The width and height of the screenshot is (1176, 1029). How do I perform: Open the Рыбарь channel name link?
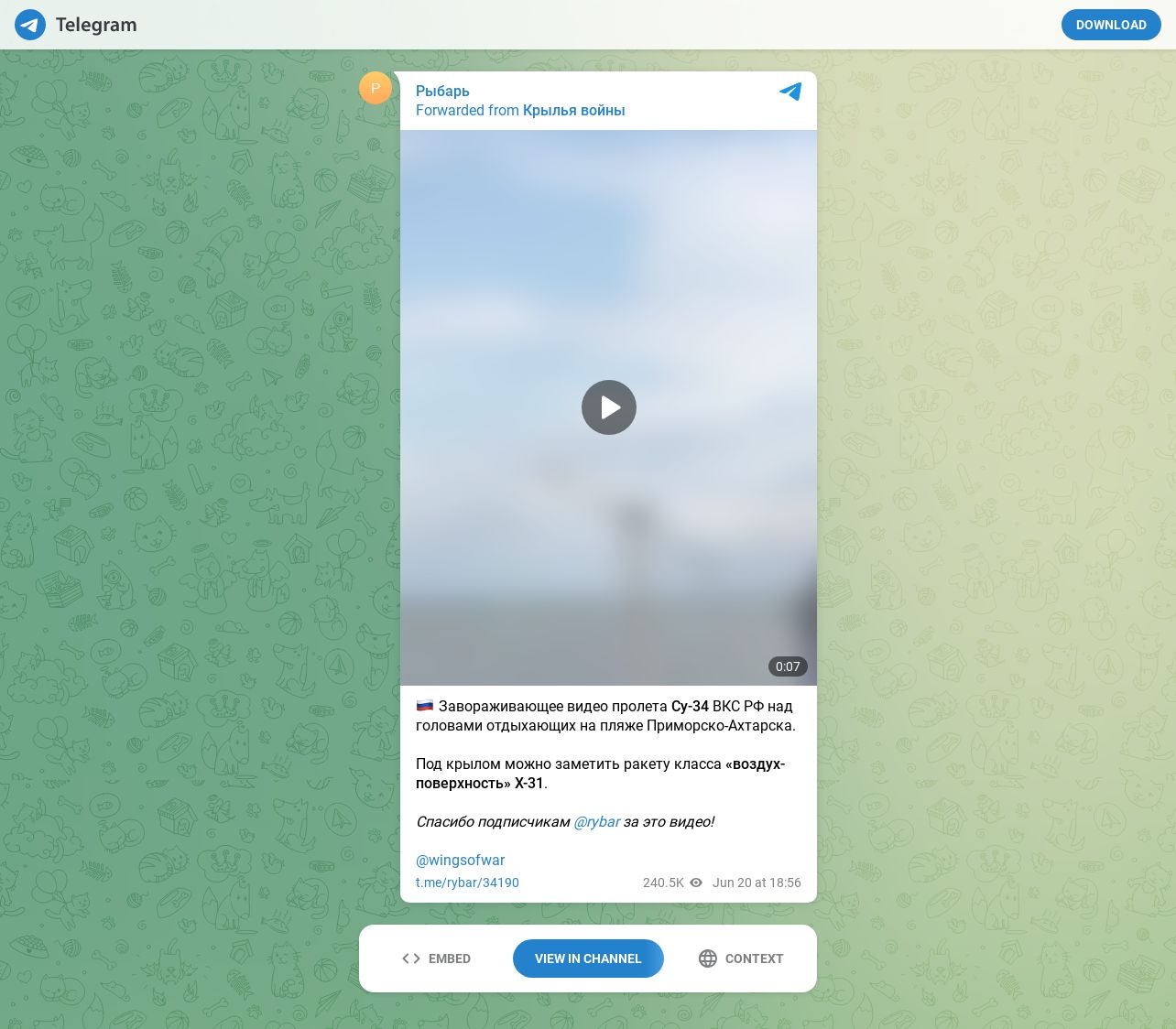click(x=442, y=91)
